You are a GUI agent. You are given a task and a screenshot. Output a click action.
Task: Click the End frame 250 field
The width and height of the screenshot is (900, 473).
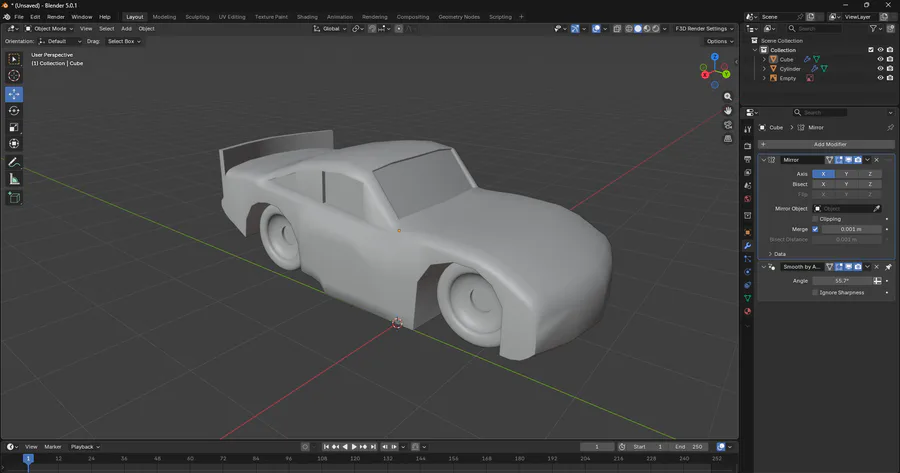tap(689, 447)
